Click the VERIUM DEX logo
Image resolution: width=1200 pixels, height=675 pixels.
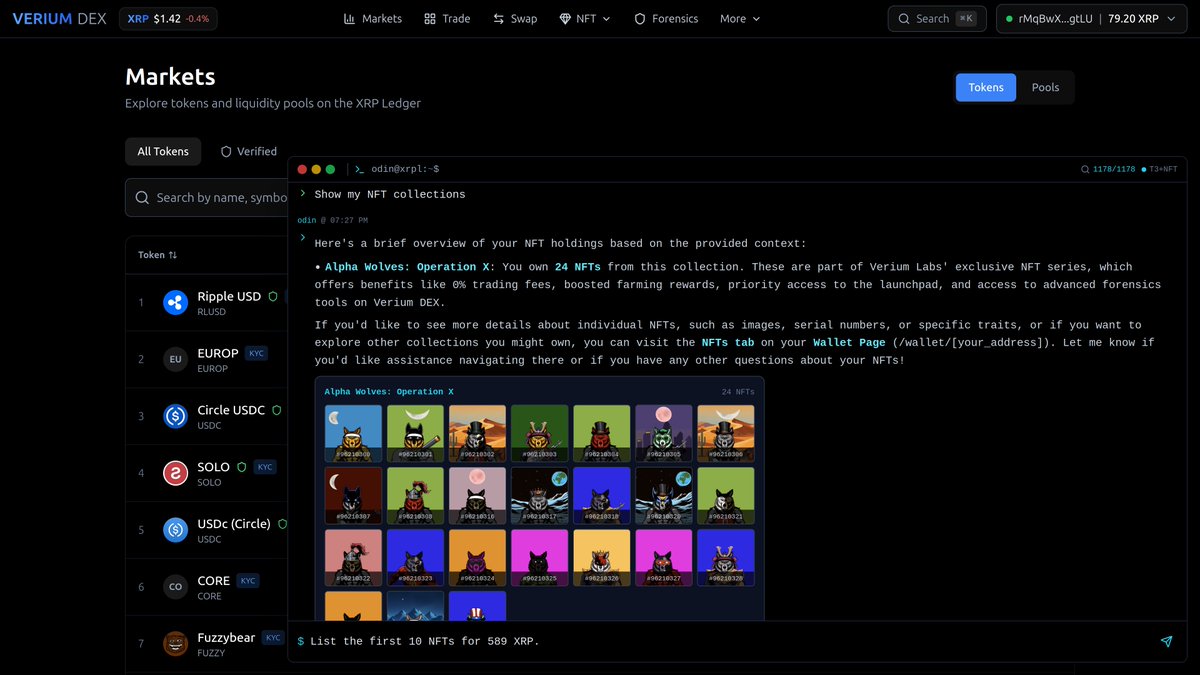tap(57, 18)
